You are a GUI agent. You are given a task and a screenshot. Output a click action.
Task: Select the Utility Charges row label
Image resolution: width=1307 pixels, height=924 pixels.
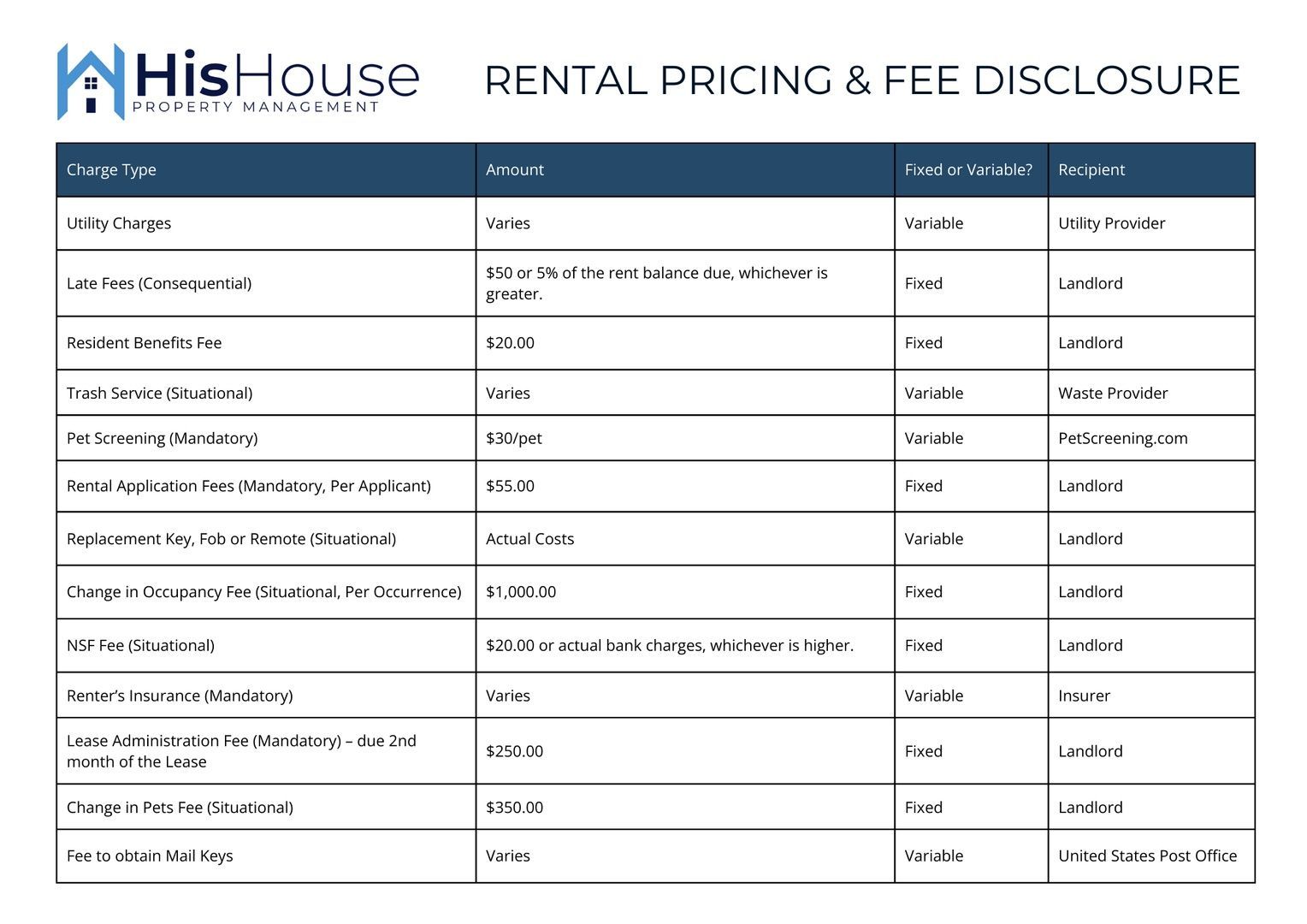click(119, 223)
